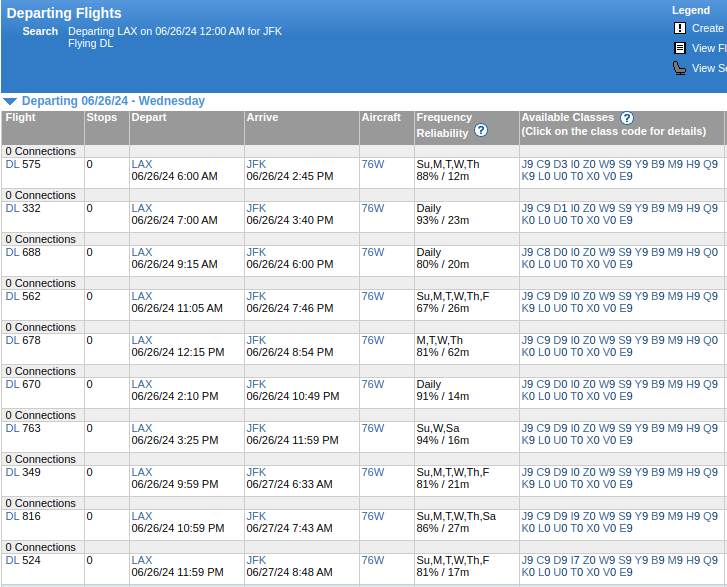Open help icon next to Available Classes

(x=627, y=118)
